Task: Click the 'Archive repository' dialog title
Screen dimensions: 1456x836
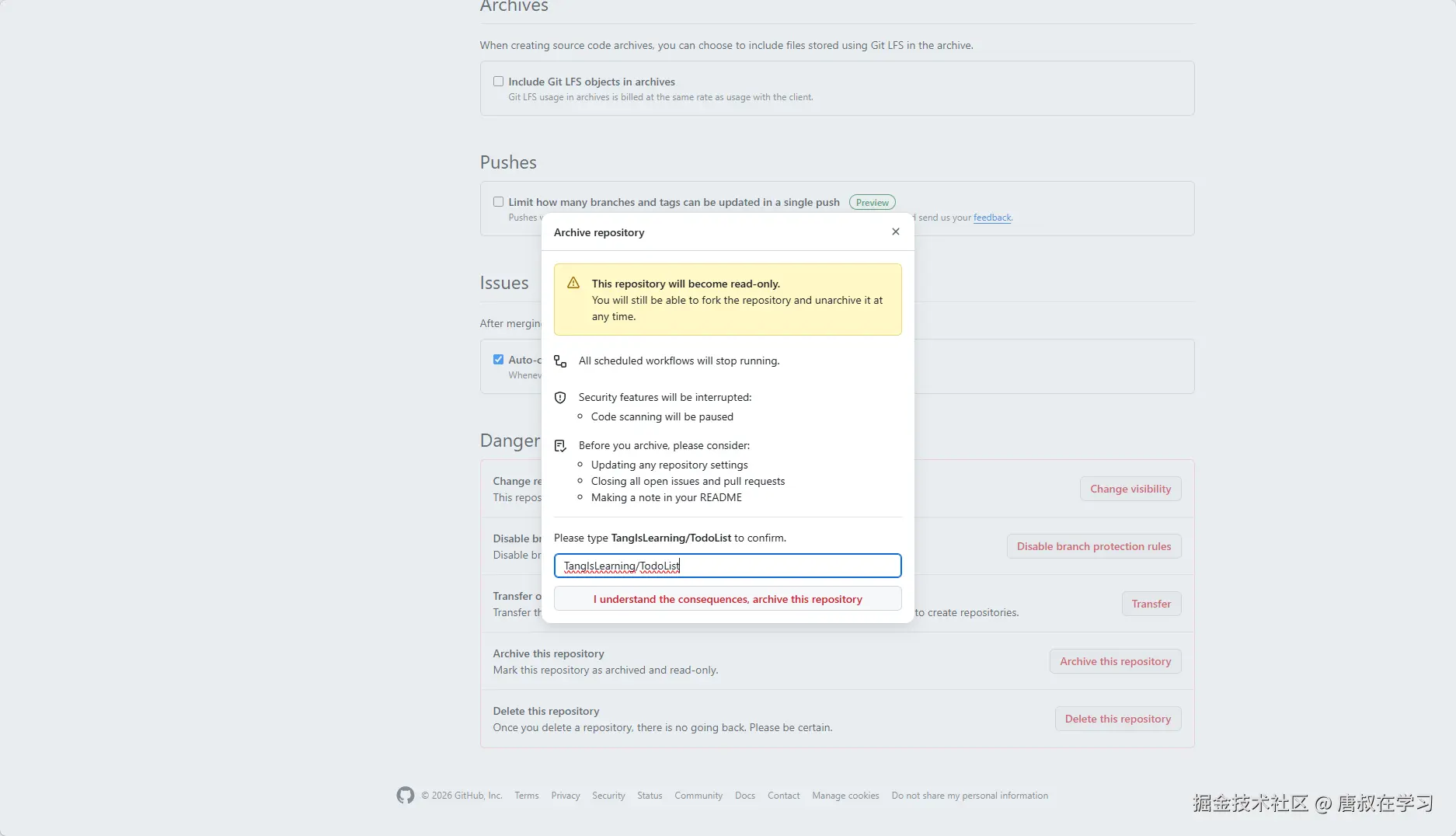Action: pyautogui.click(x=599, y=232)
